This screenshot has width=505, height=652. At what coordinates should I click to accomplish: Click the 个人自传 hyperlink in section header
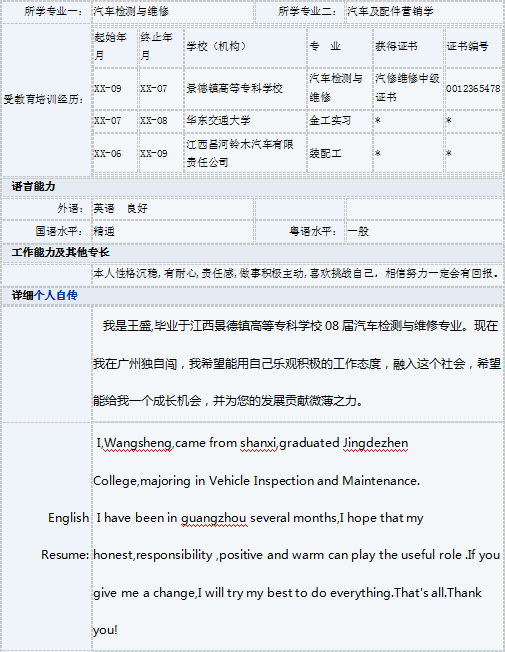click(56, 295)
